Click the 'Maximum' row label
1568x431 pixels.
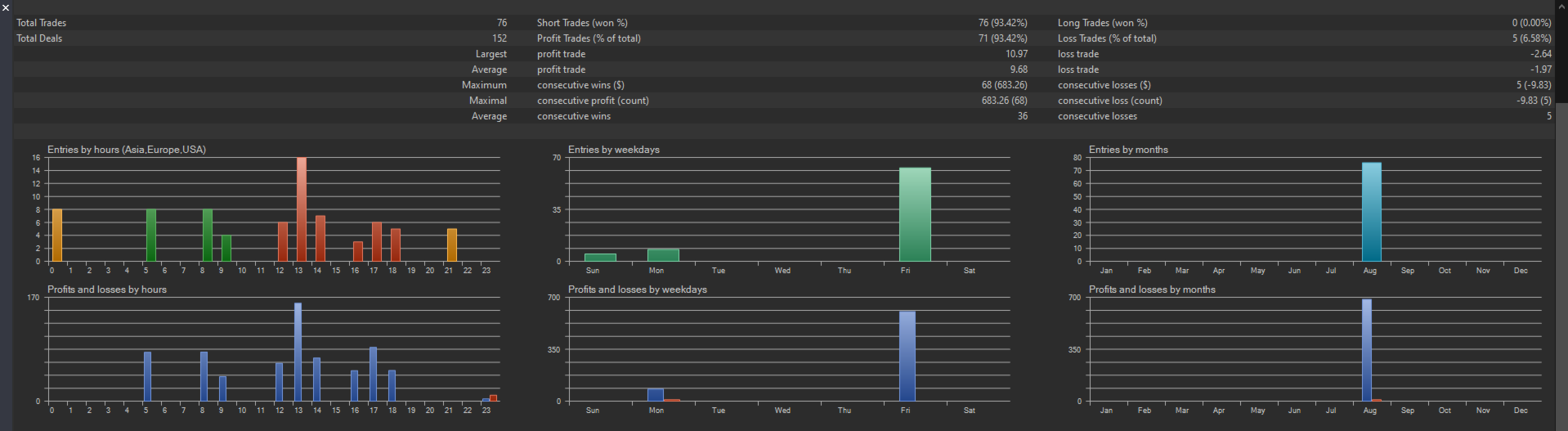pos(484,85)
